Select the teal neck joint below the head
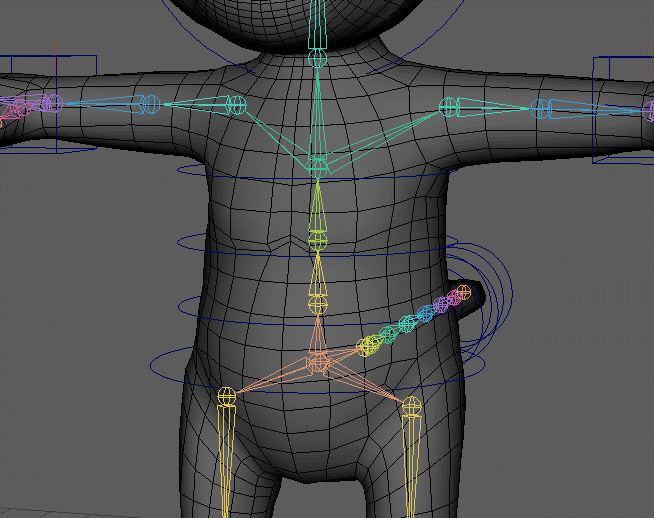654x518 pixels. (317, 58)
